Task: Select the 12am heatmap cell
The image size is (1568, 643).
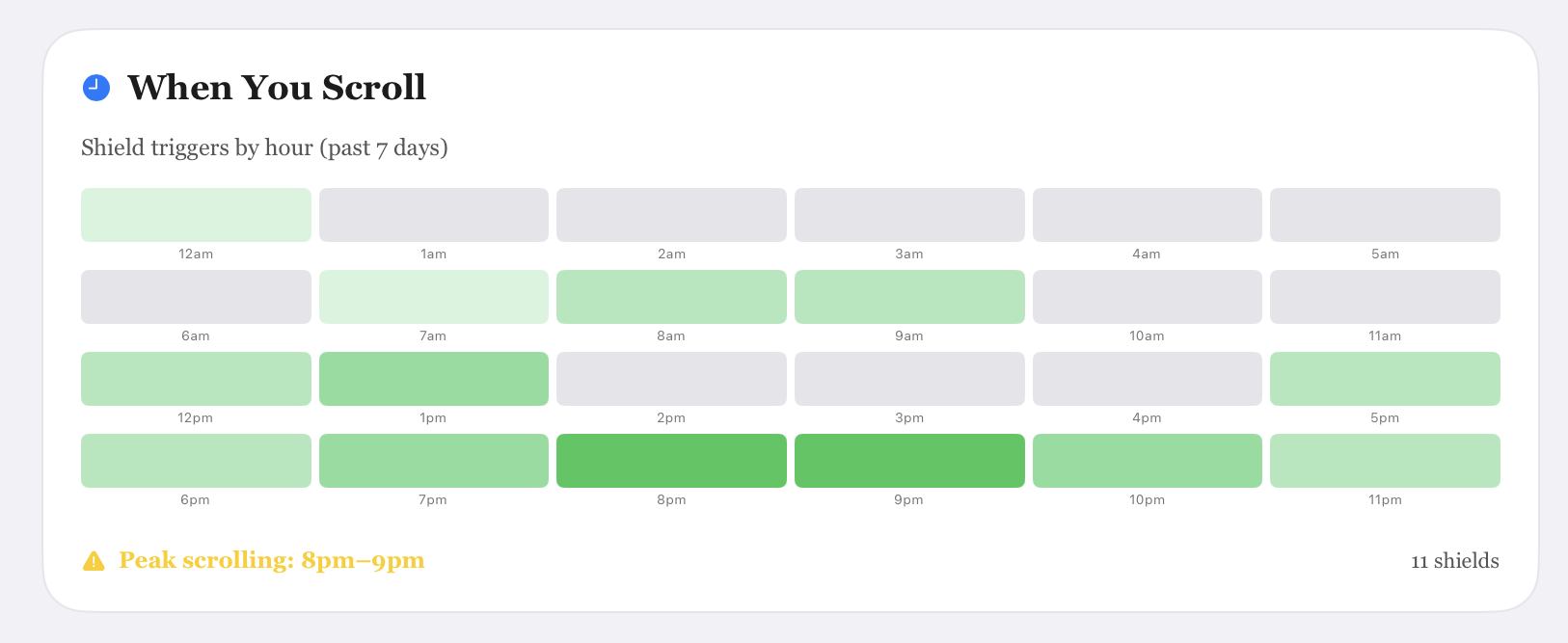Action: point(196,215)
